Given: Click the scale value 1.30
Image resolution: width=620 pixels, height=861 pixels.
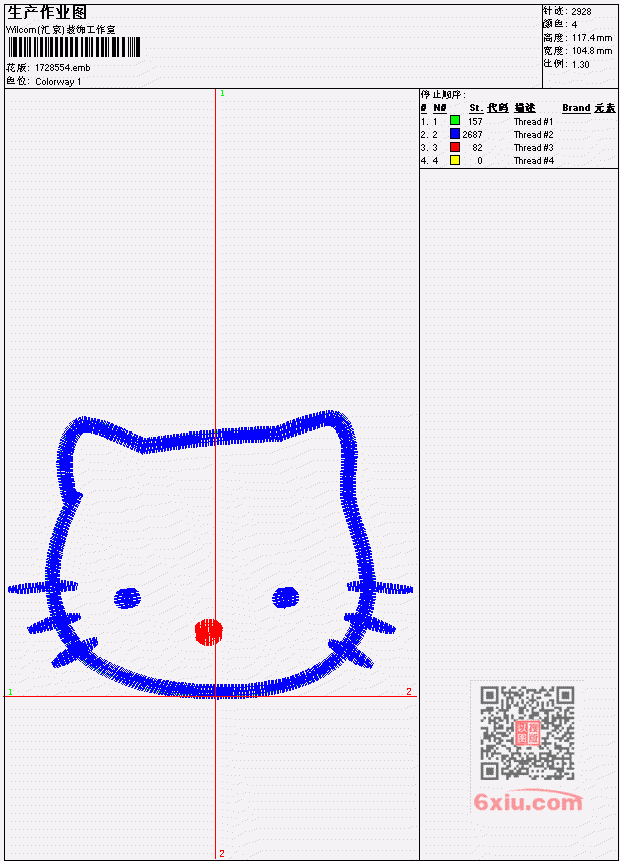Looking at the screenshot, I should (x=580, y=64).
